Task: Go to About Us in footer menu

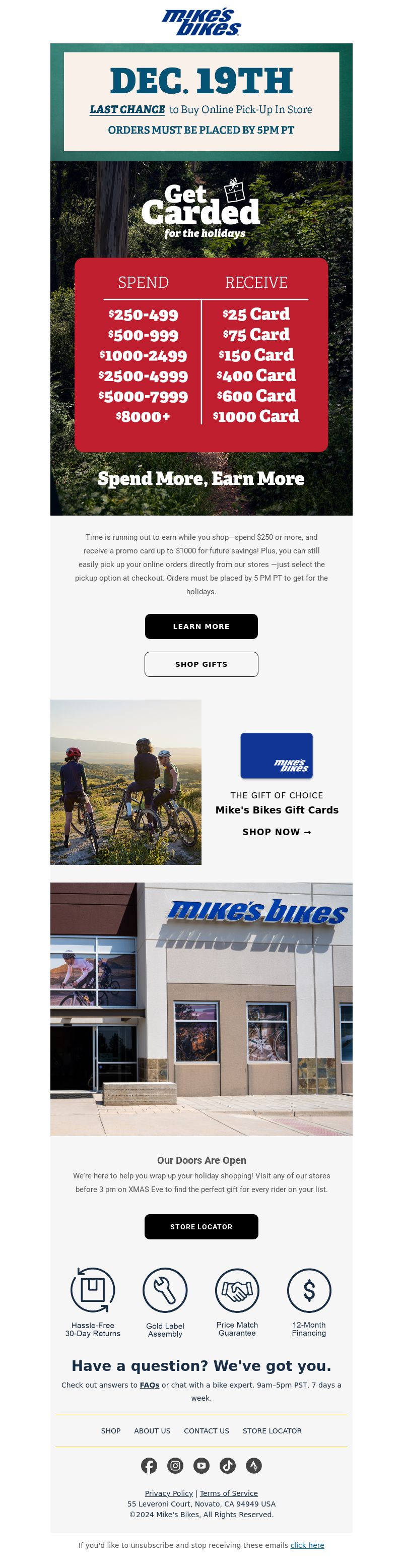Action: (152, 1430)
